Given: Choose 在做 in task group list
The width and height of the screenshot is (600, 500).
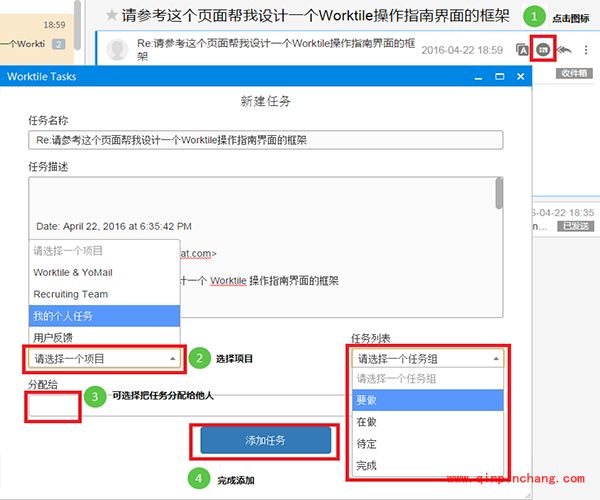Looking at the screenshot, I should (x=428, y=422).
